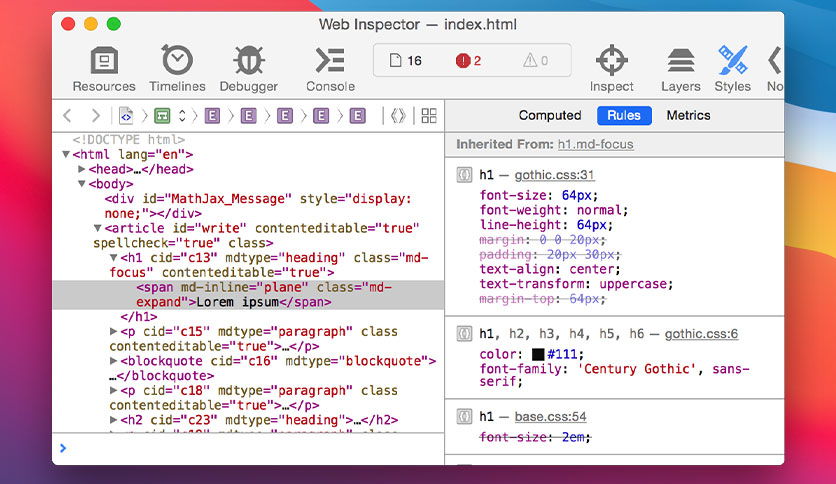Click the red errors count indicator

(x=469, y=61)
